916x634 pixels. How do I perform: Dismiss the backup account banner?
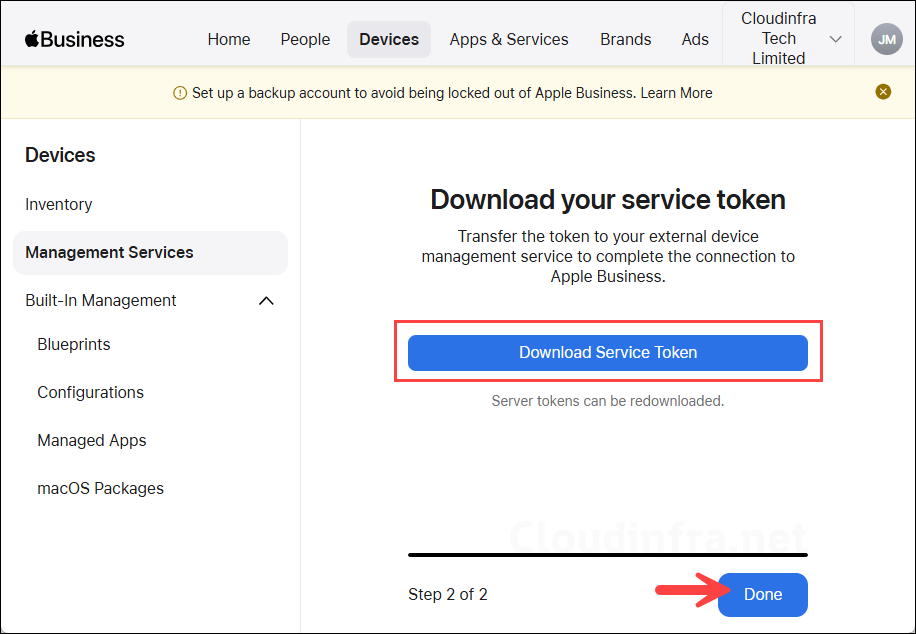[883, 92]
